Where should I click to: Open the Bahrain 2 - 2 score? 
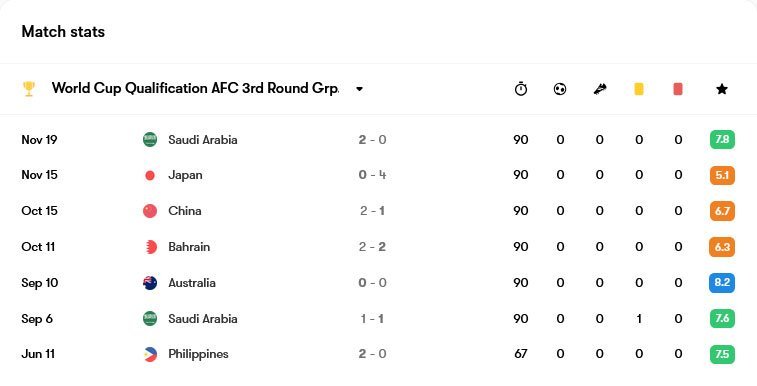(372, 247)
